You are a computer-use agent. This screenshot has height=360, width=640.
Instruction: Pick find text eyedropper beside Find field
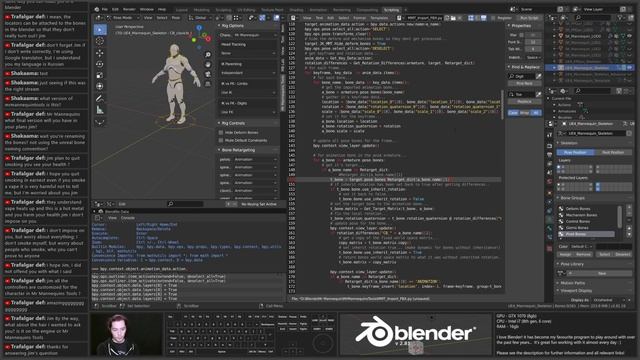point(538,76)
